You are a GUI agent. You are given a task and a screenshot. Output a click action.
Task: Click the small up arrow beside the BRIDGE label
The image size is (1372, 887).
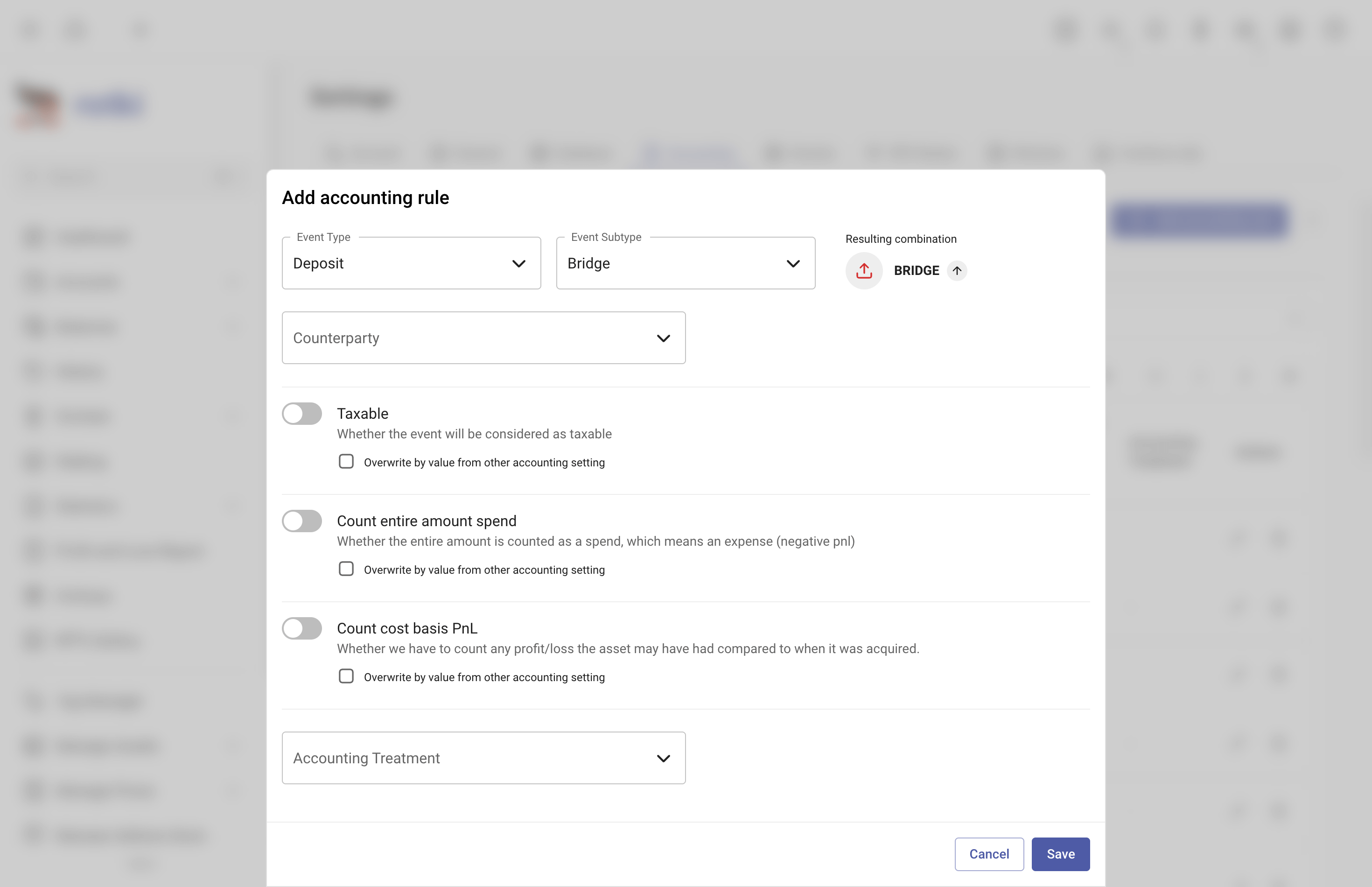click(958, 271)
